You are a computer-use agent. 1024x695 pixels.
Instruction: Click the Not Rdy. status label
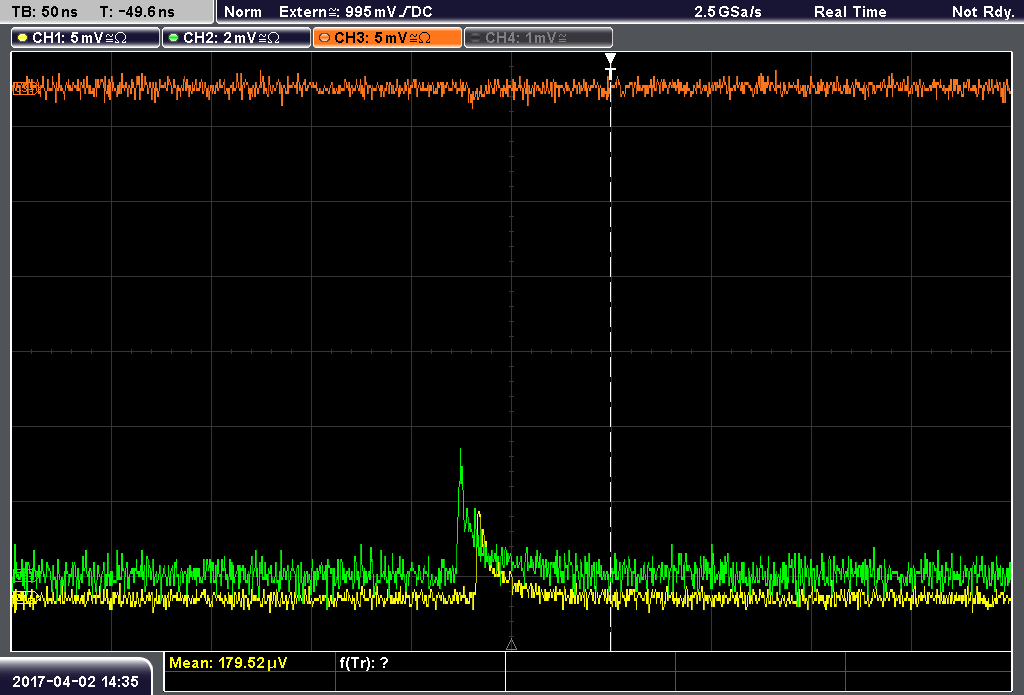tap(983, 12)
